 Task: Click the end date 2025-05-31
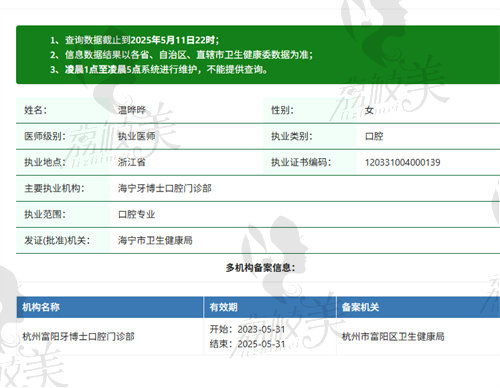(x=261, y=344)
